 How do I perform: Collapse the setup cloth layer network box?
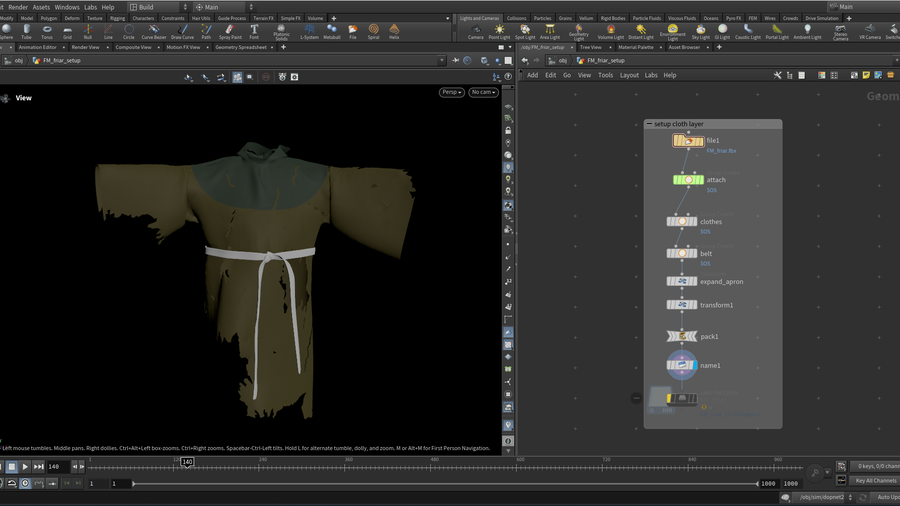[649, 124]
